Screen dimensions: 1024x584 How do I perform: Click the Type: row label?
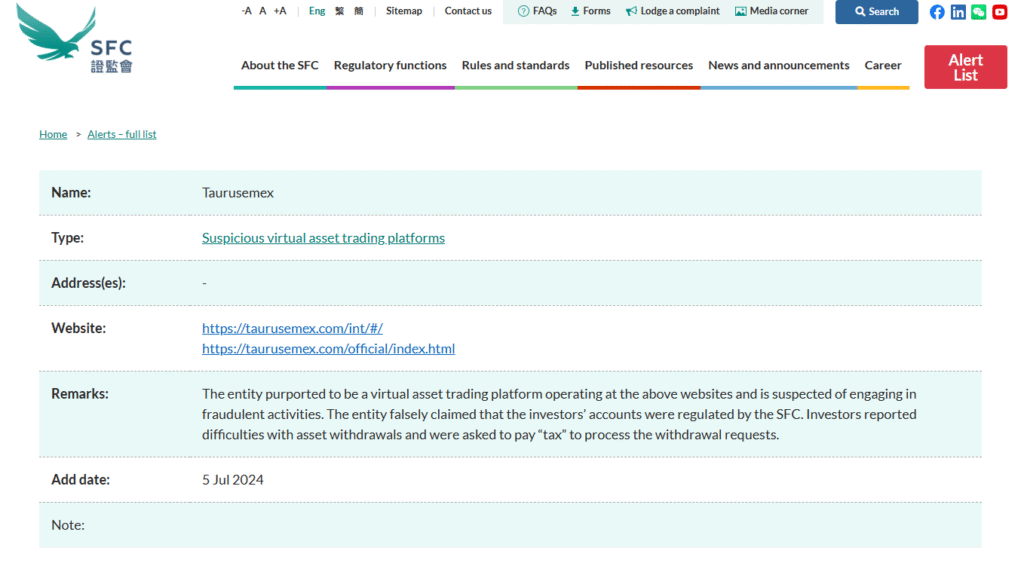[67, 238]
